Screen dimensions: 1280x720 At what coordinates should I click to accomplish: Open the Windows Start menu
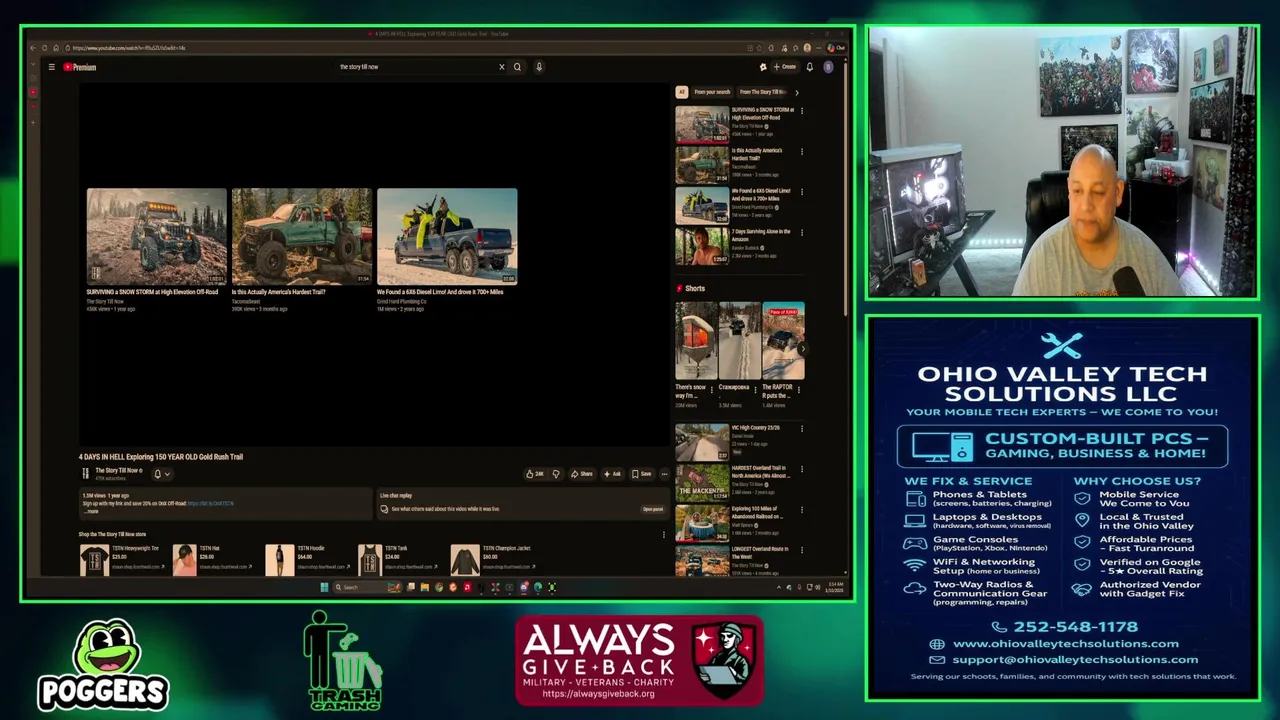pos(324,587)
